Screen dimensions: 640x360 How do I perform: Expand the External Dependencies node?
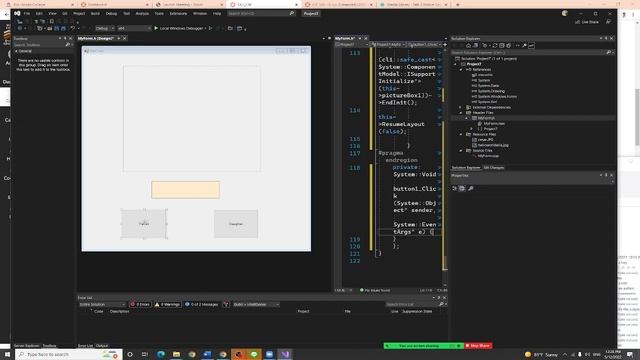(461, 107)
